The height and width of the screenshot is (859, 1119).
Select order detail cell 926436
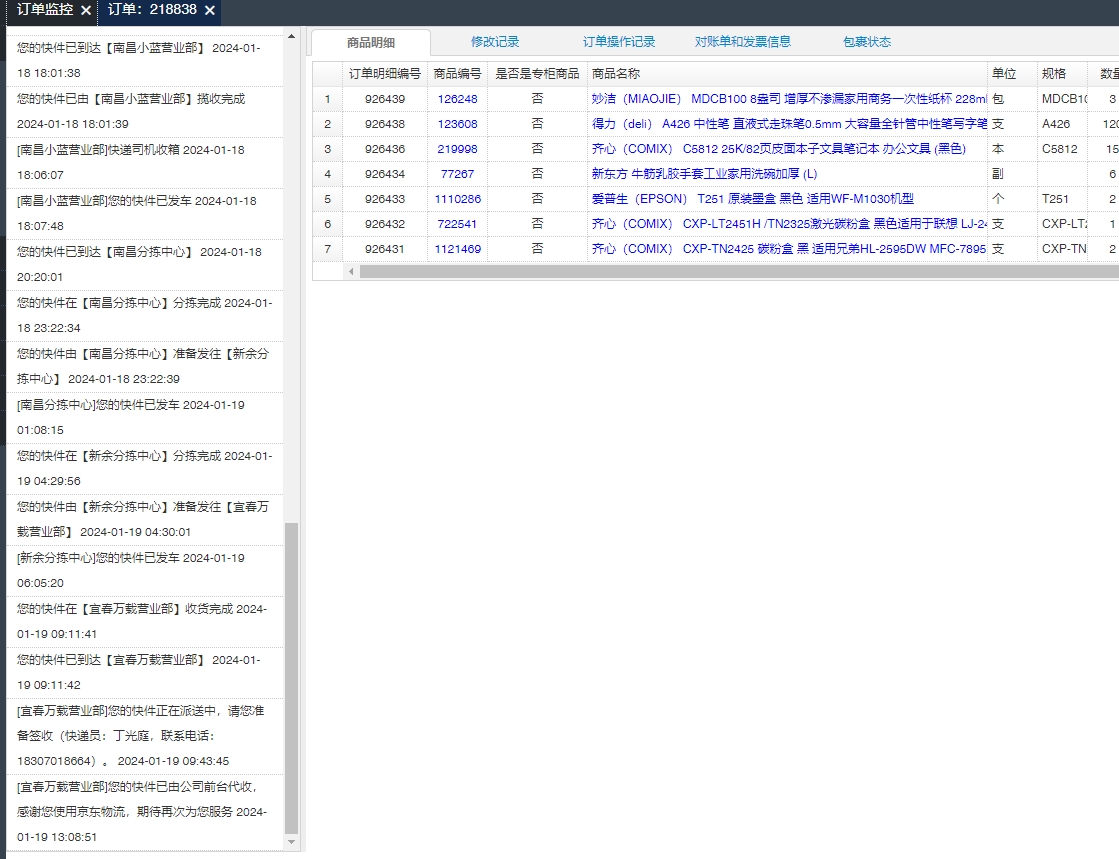[x=385, y=148]
